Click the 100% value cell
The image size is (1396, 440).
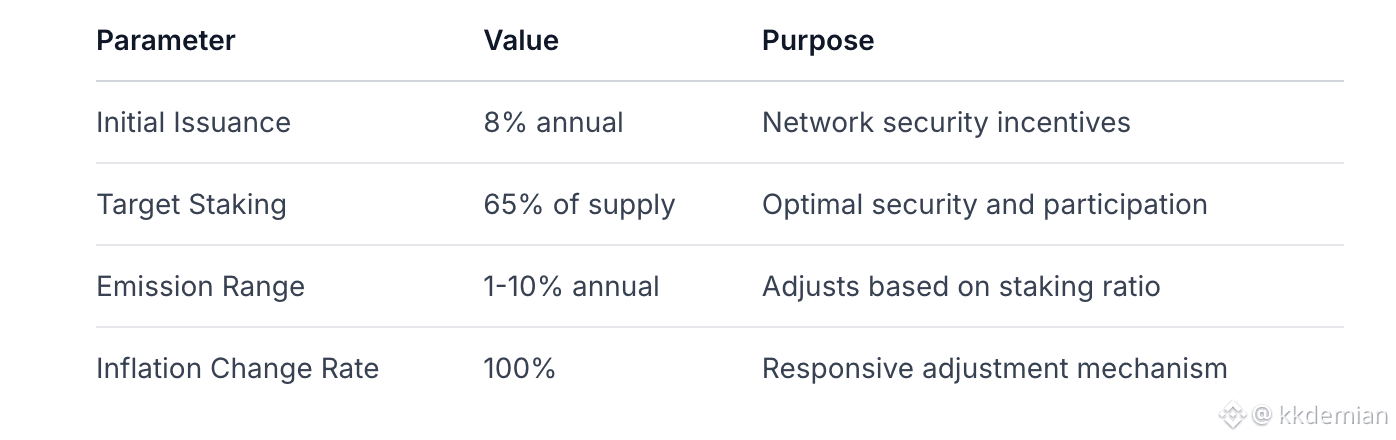(519, 368)
